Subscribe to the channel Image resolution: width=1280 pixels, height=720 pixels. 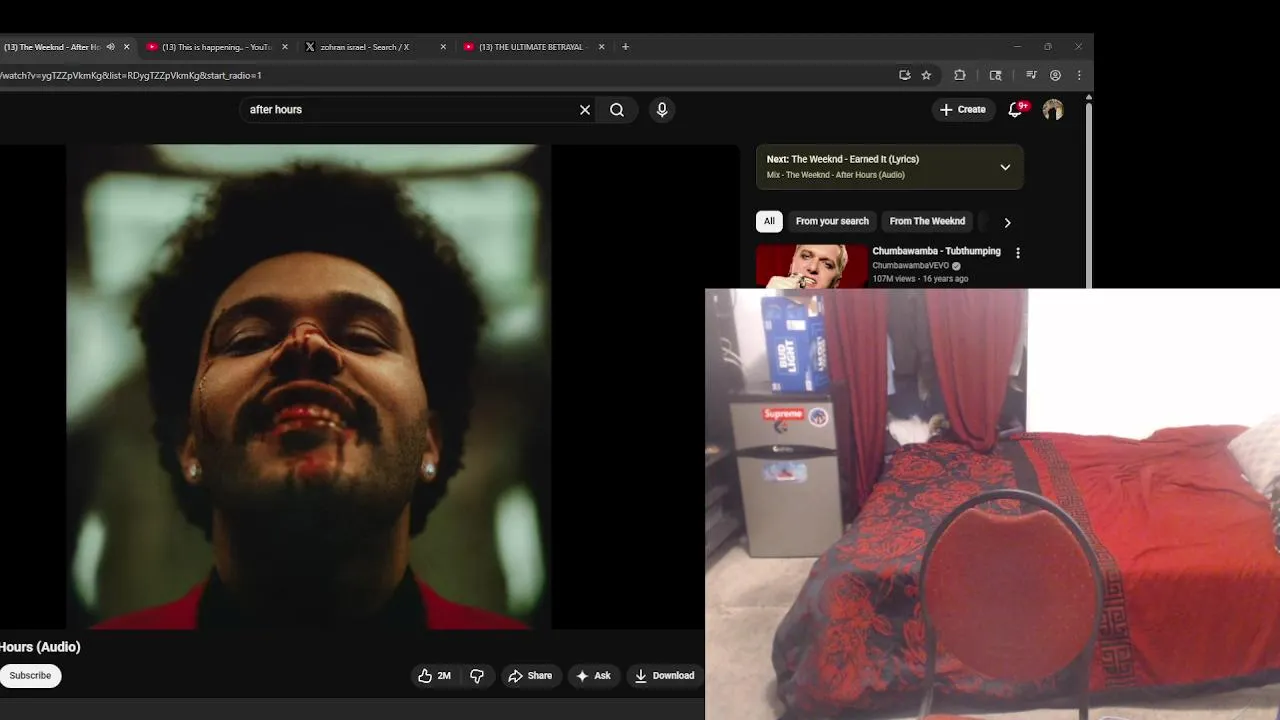click(30, 676)
